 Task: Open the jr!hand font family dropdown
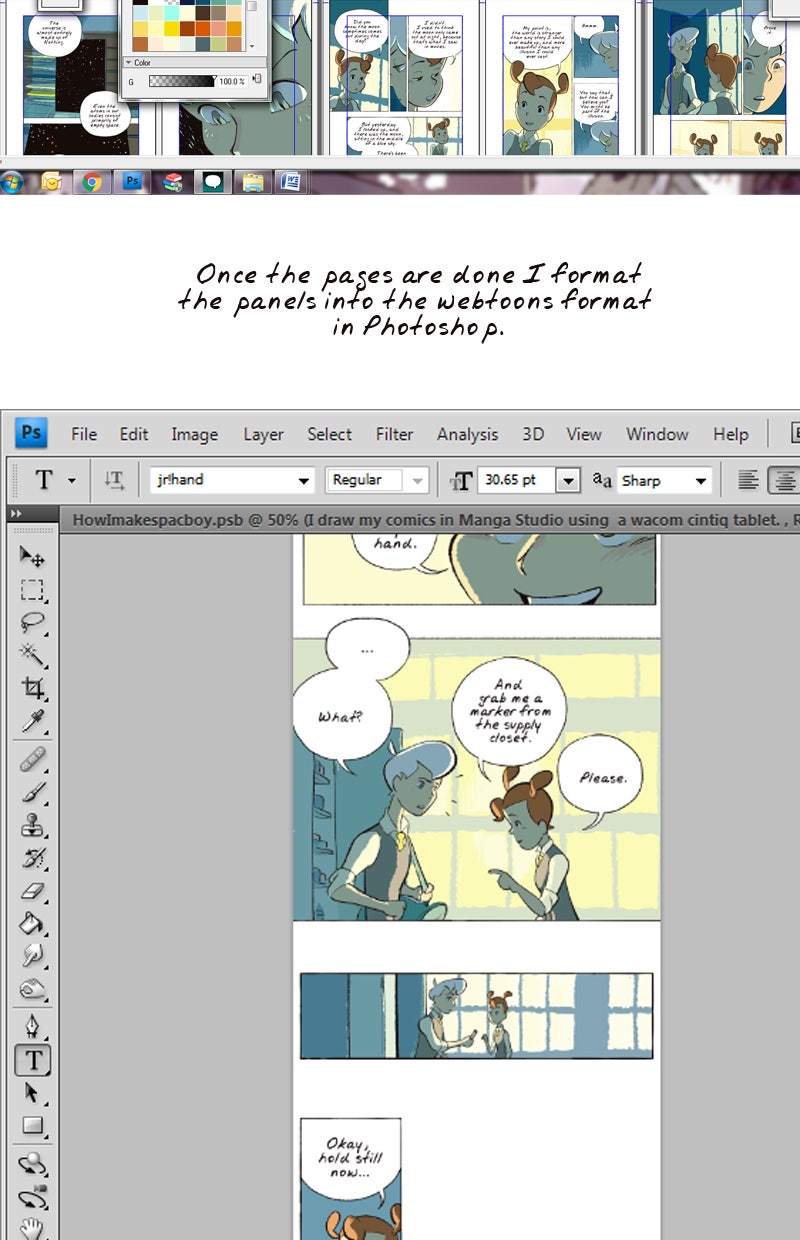(304, 481)
